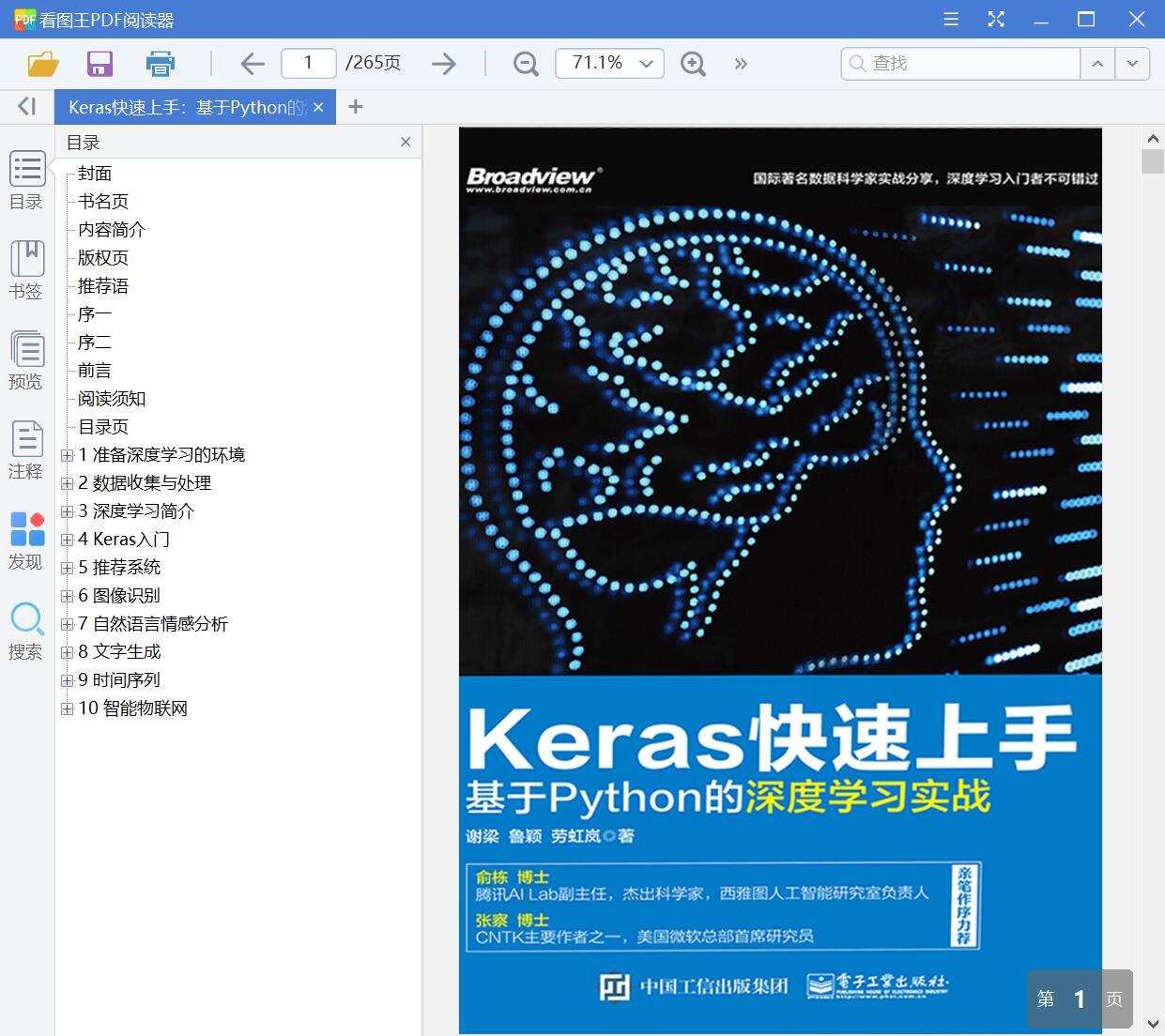The image size is (1165, 1036).
Task: Save the current document
Action: click(x=100, y=63)
